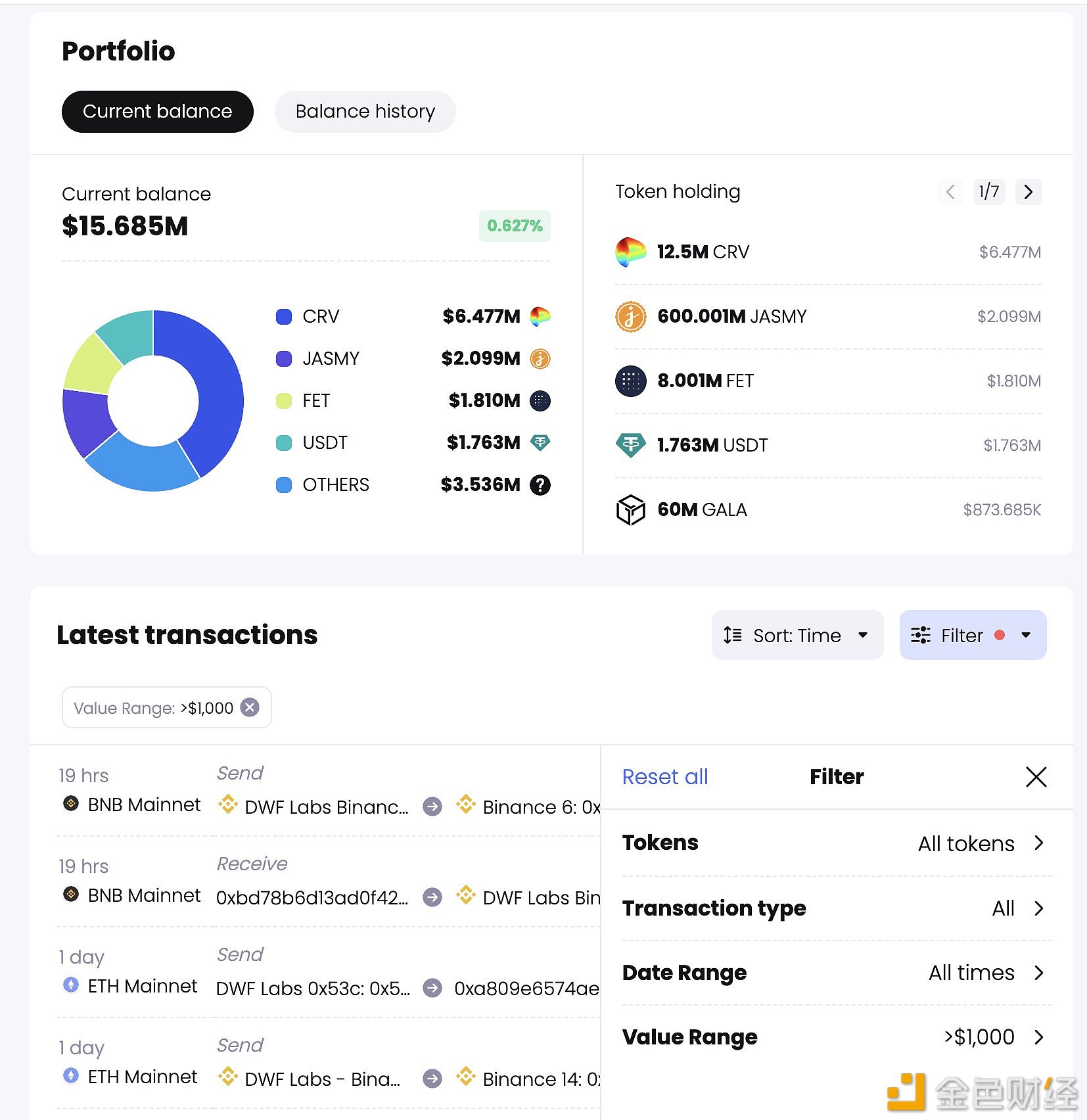This screenshot has width=1087, height=1120.
Task: Click the FET icon in Token holding list
Action: (x=630, y=381)
